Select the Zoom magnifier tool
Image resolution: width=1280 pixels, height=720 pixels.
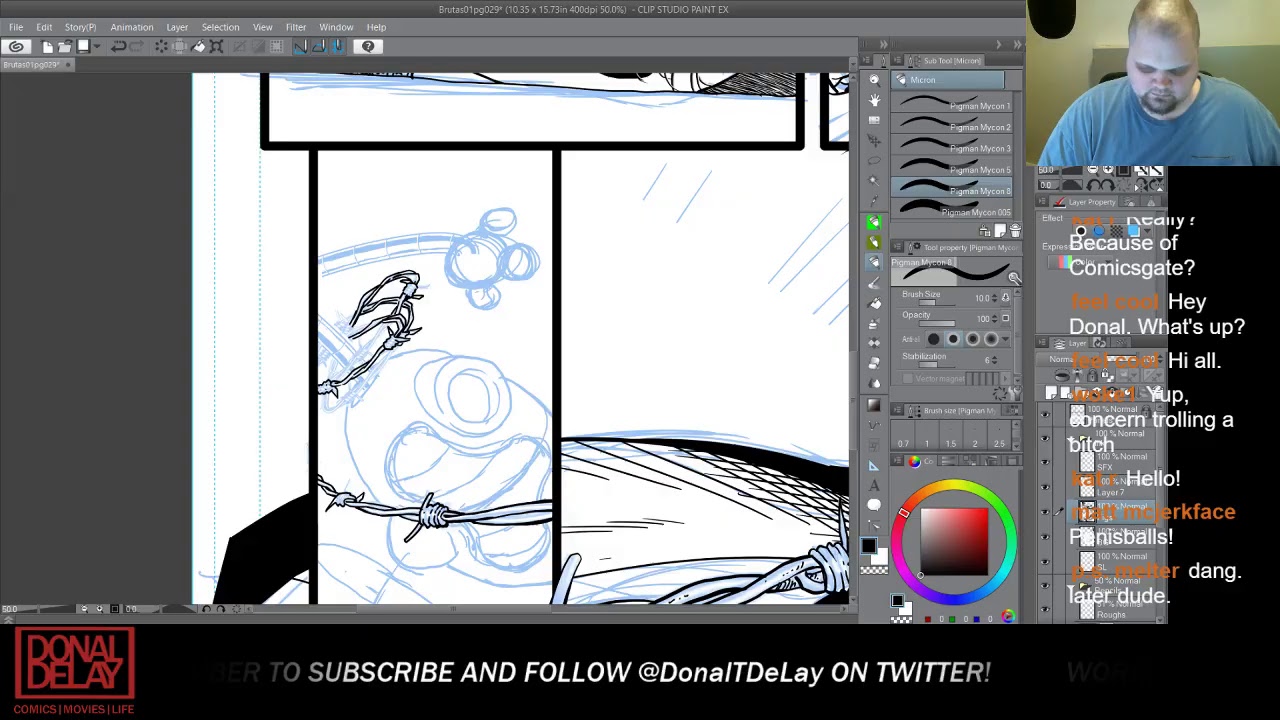click(x=874, y=80)
